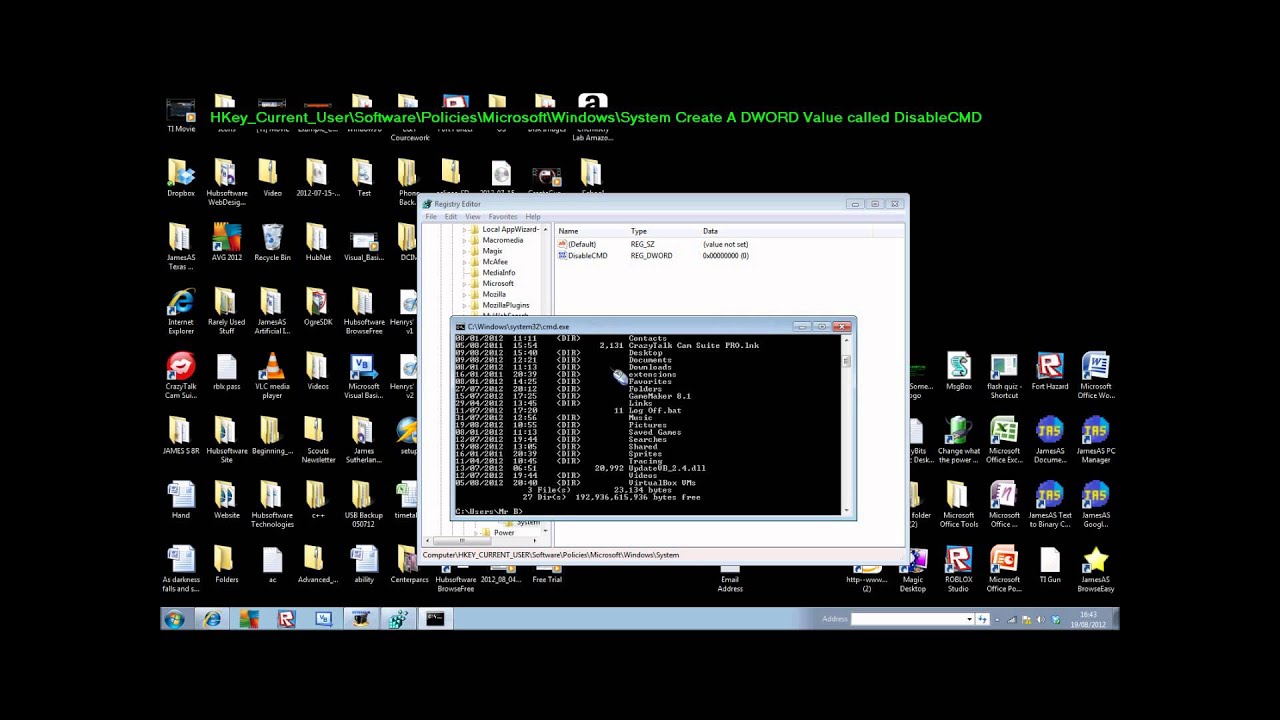Image resolution: width=1280 pixels, height=720 pixels.
Task: Click the cmd.exe scrollbar down arrow
Action: coord(846,511)
